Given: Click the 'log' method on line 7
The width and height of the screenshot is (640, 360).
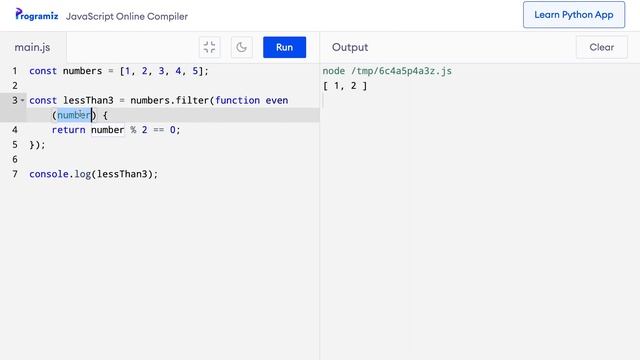Looking at the screenshot, I should [x=82, y=174].
